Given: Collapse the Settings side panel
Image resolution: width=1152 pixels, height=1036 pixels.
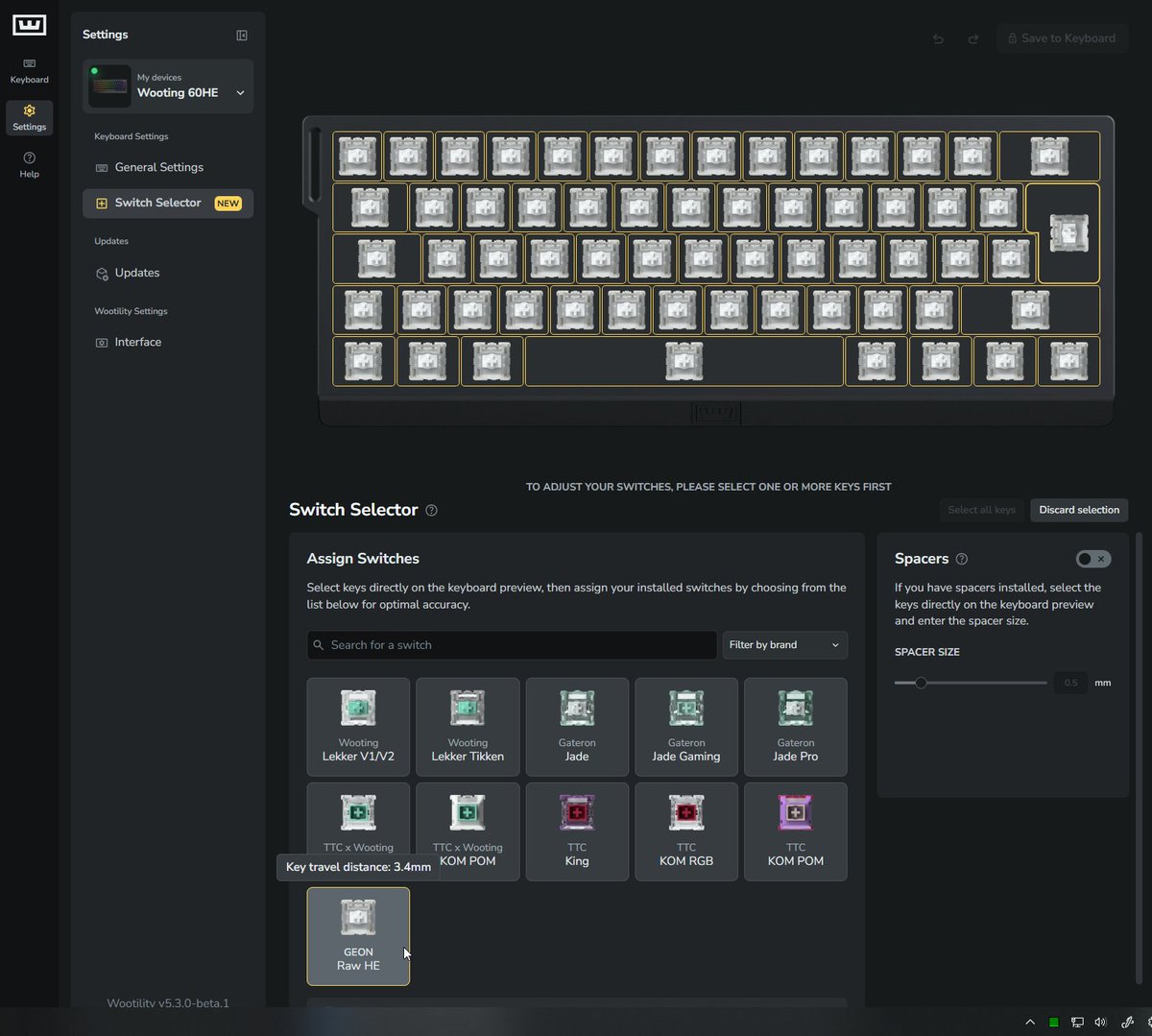Looking at the screenshot, I should point(242,36).
